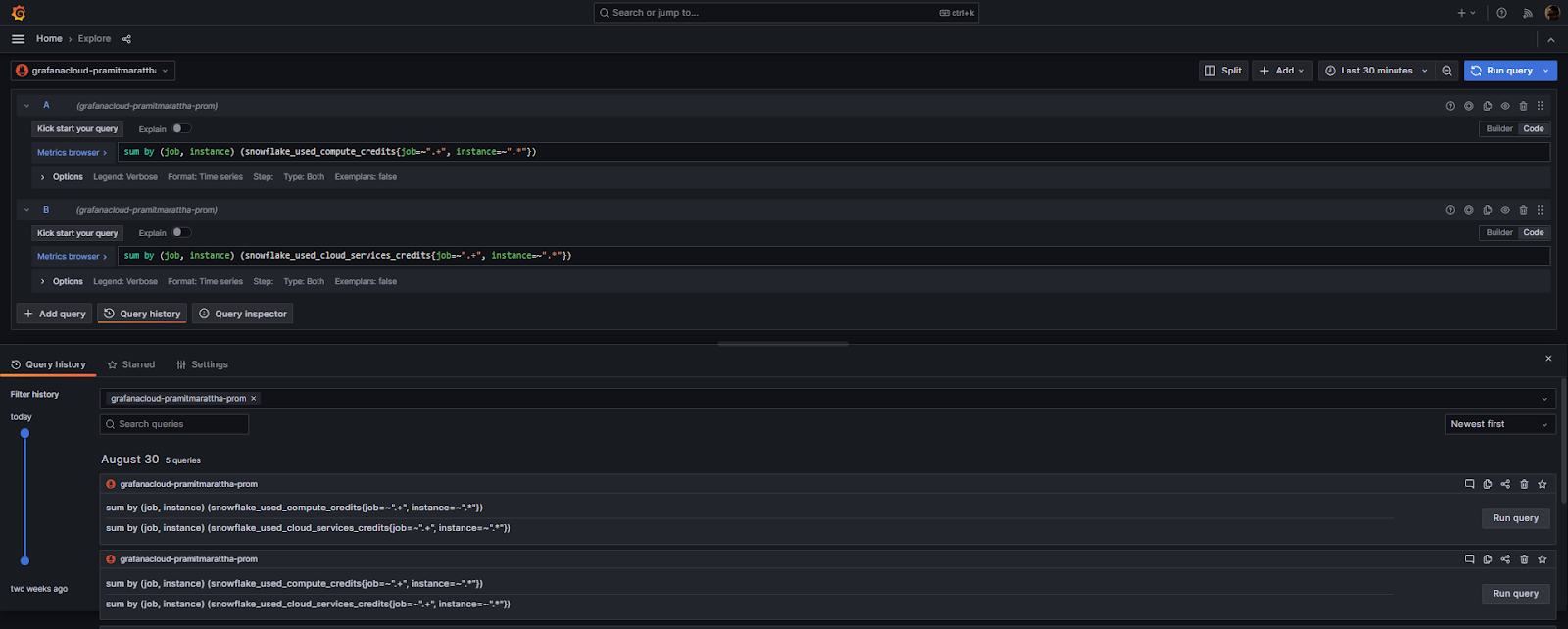Viewport: 1568px width, 629px height.
Task: Open the Query inspector
Action: (x=242, y=314)
